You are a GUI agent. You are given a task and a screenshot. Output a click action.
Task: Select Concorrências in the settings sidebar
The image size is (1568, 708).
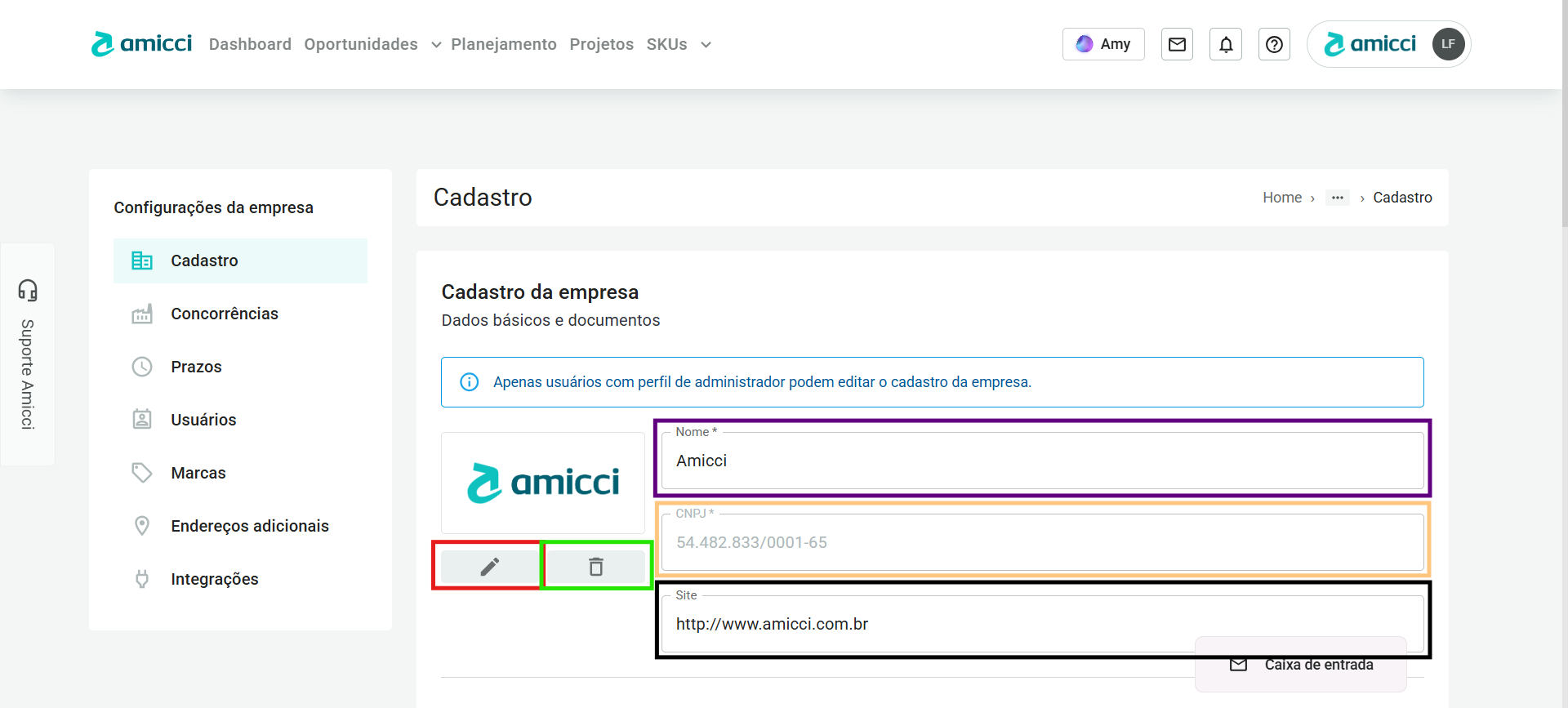pyautogui.click(x=225, y=314)
